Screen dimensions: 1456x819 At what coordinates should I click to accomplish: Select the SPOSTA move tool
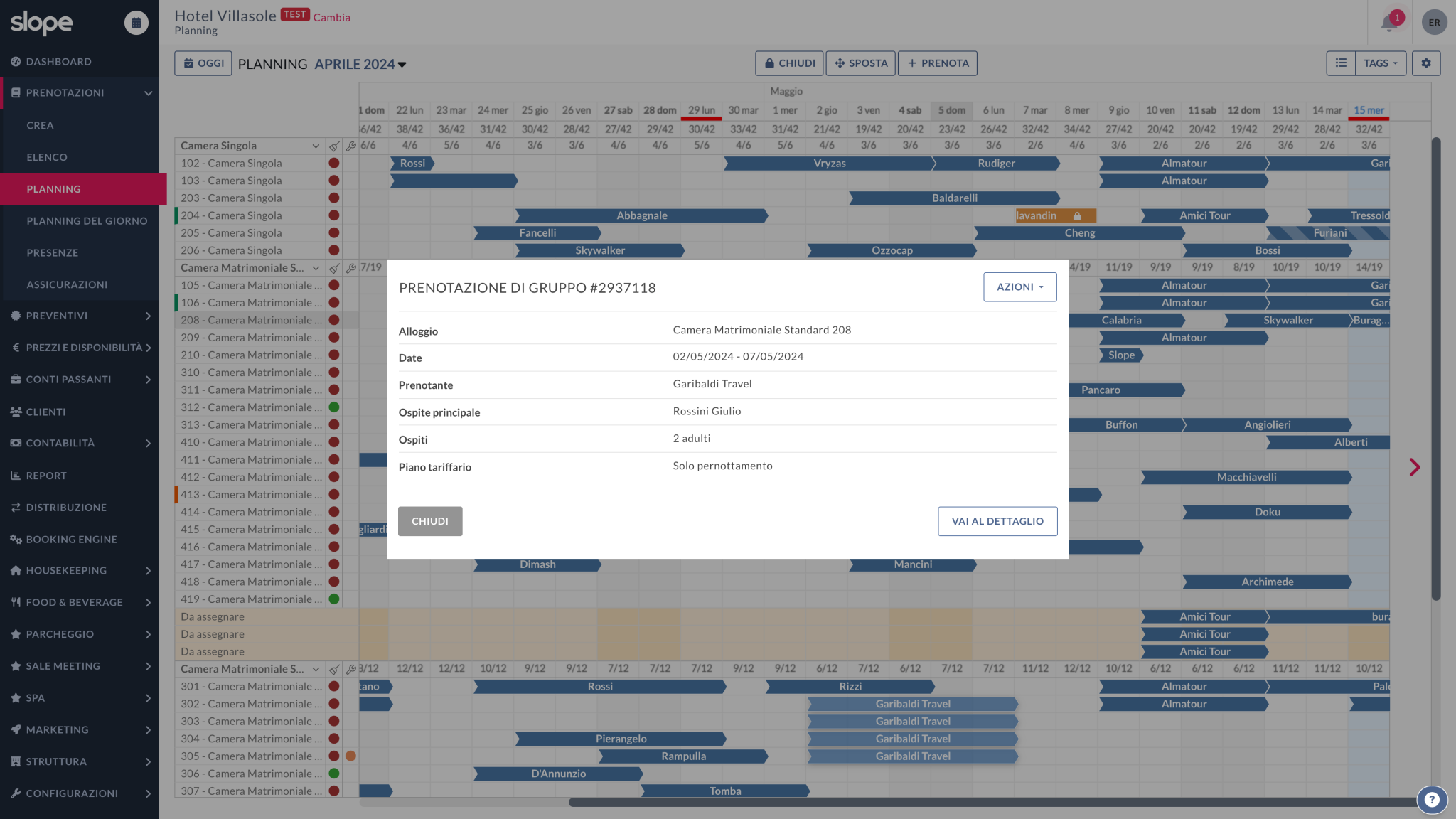pos(860,63)
